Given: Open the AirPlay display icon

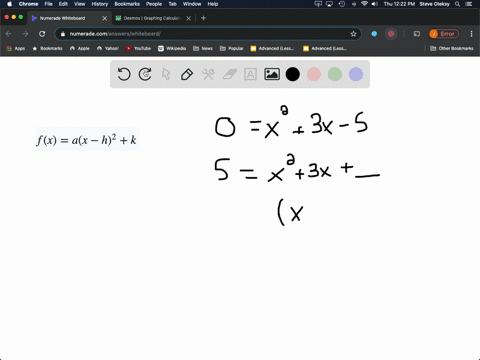Looking at the screenshot, I should (x=329, y=4).
